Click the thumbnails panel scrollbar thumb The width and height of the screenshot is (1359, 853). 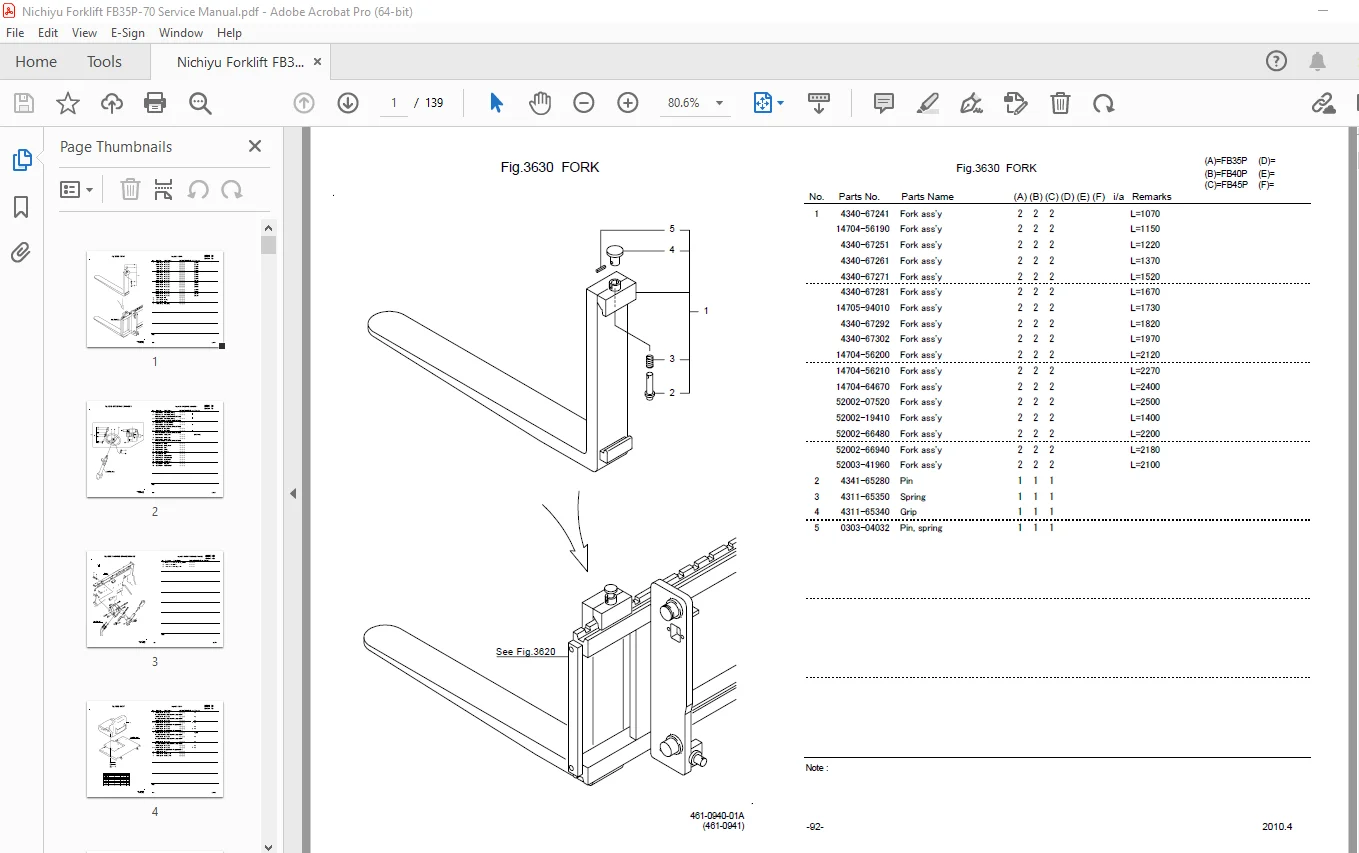[268, 245]
